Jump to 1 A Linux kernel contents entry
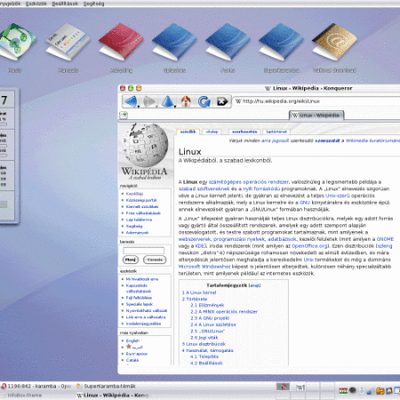 coord(199,292)
